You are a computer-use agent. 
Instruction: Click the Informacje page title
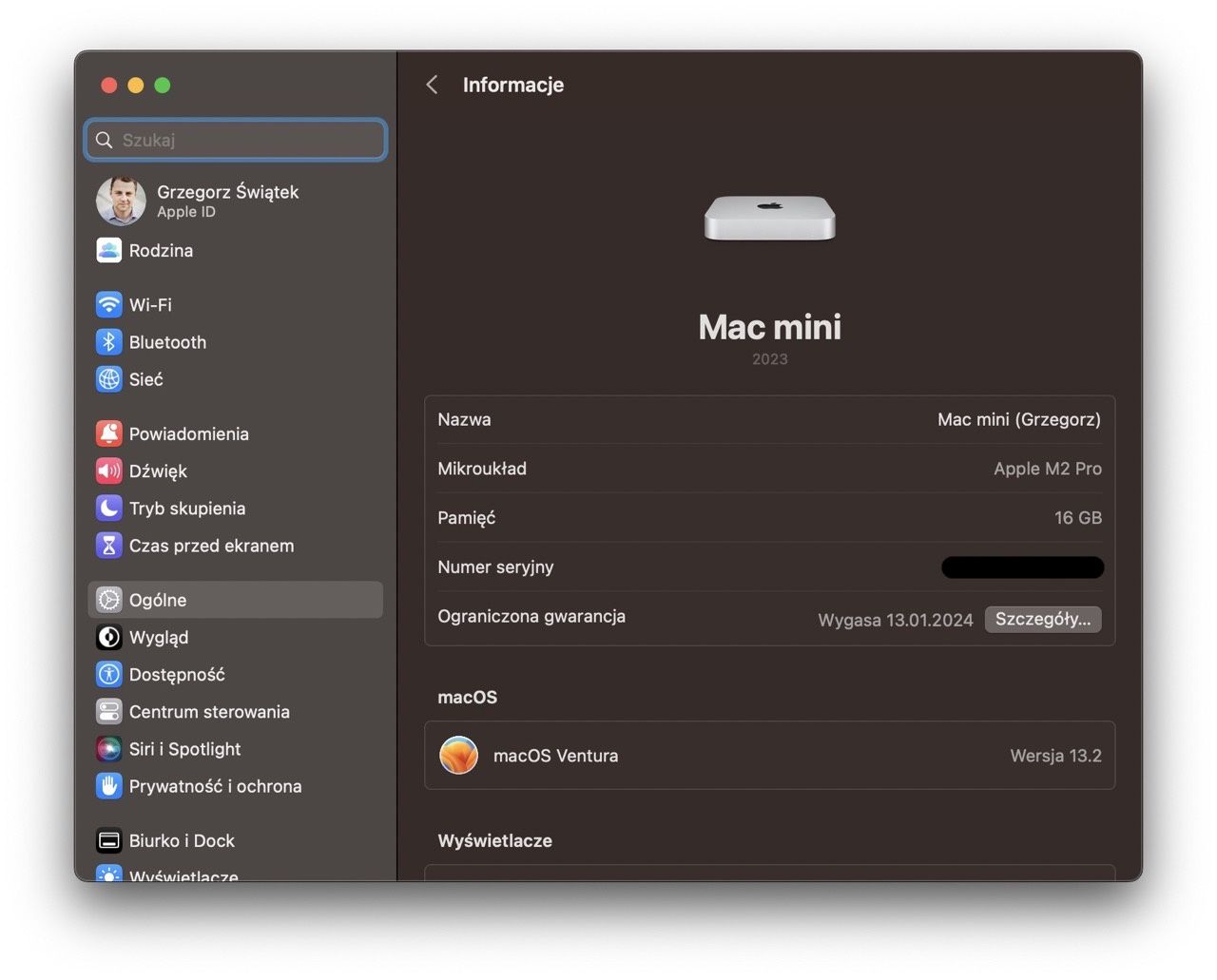[x=513, y=85]
